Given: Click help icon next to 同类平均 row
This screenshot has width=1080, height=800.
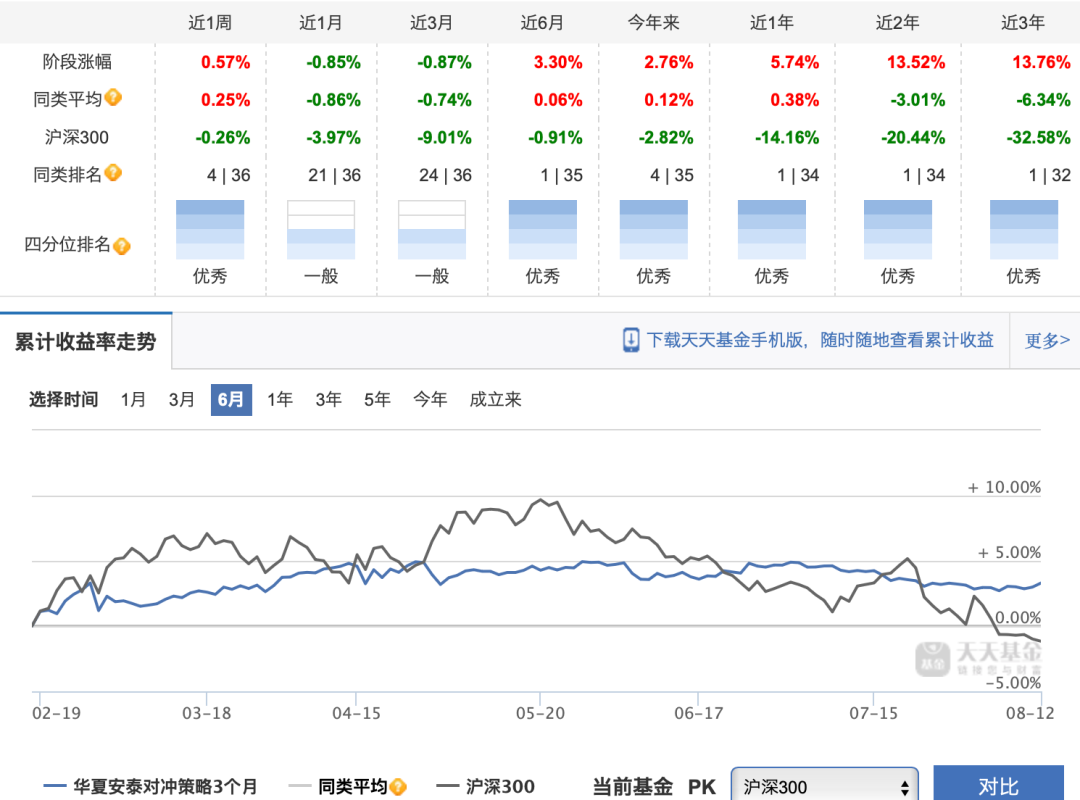Looking at the screenshot, I should point(114,98).
